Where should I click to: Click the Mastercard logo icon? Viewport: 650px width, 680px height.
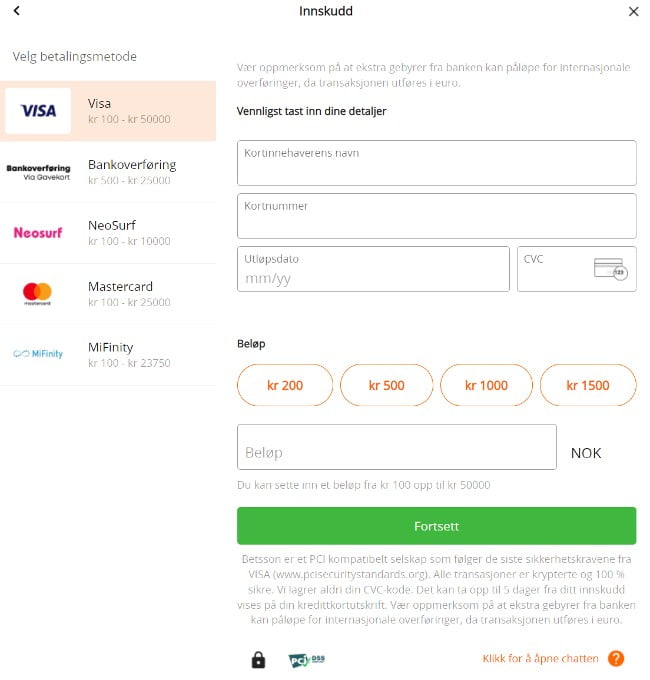coord(38,293)
